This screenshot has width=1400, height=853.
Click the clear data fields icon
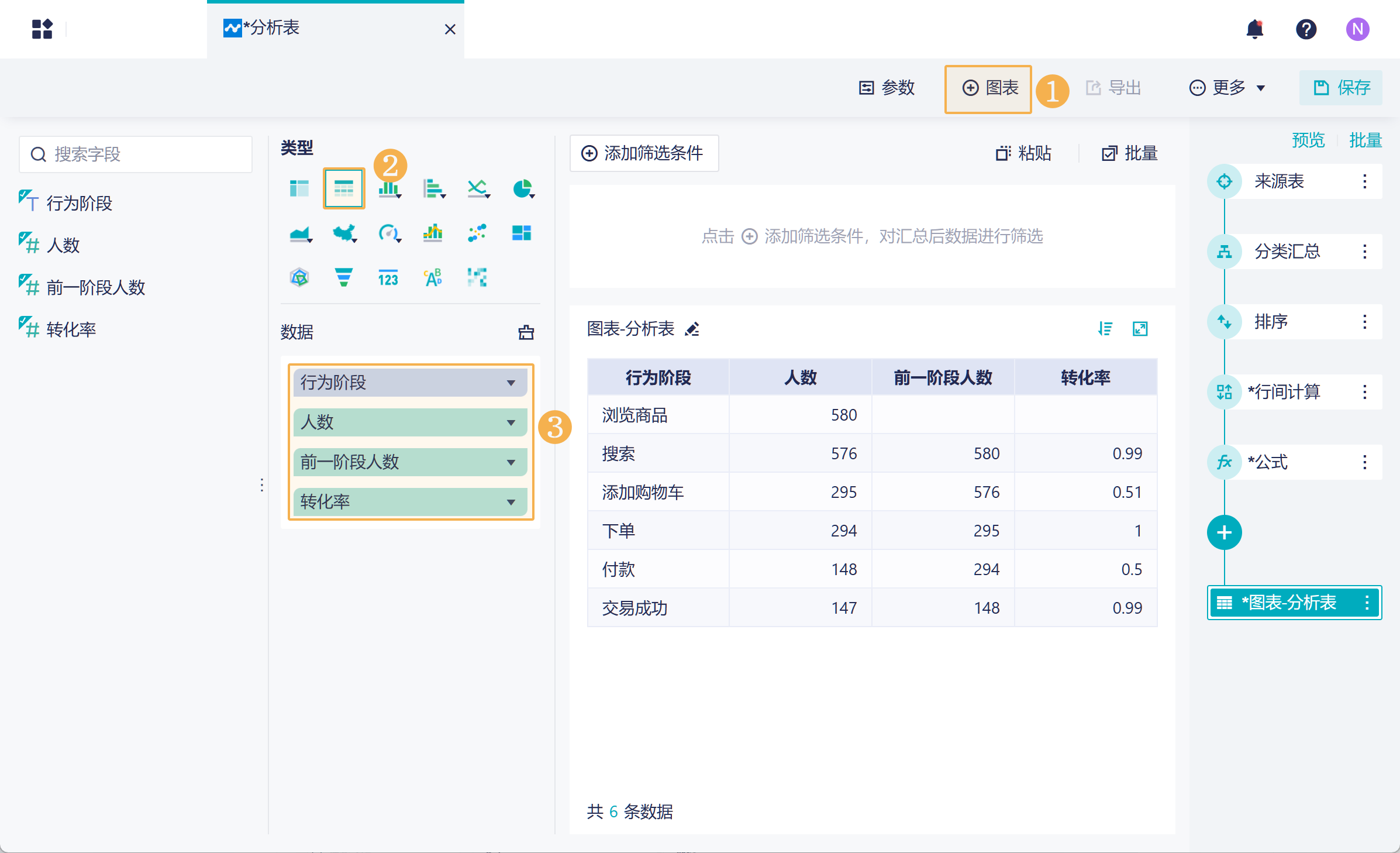pyautogui.click(x=526, y=332)
